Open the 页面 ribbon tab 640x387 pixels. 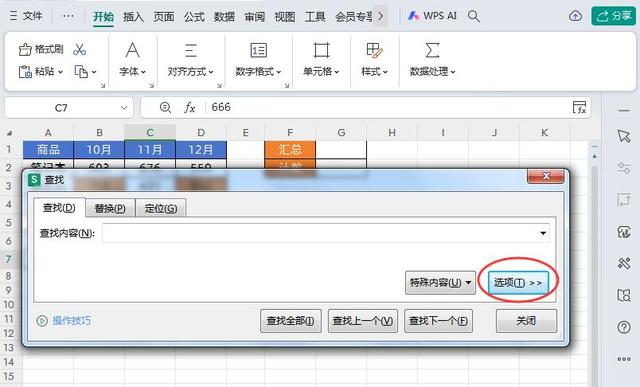[164, 17]
